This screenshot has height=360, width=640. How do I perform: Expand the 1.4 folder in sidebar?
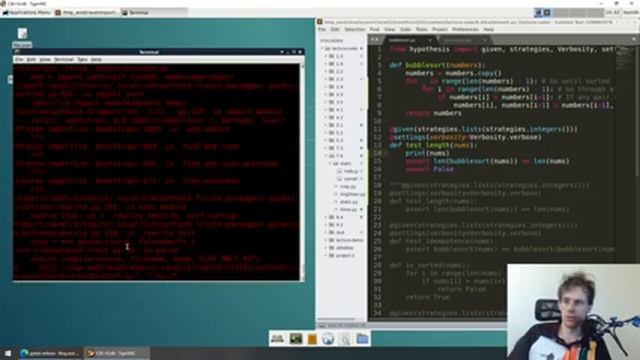coord(326,64)
